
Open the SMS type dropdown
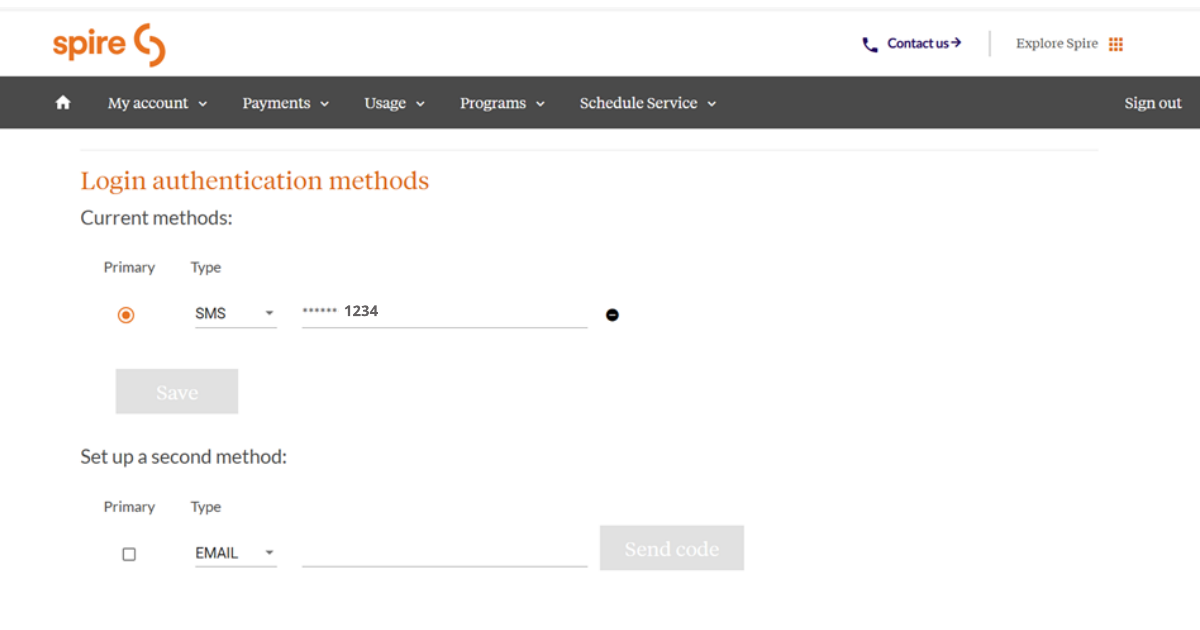tap(235, 313)
